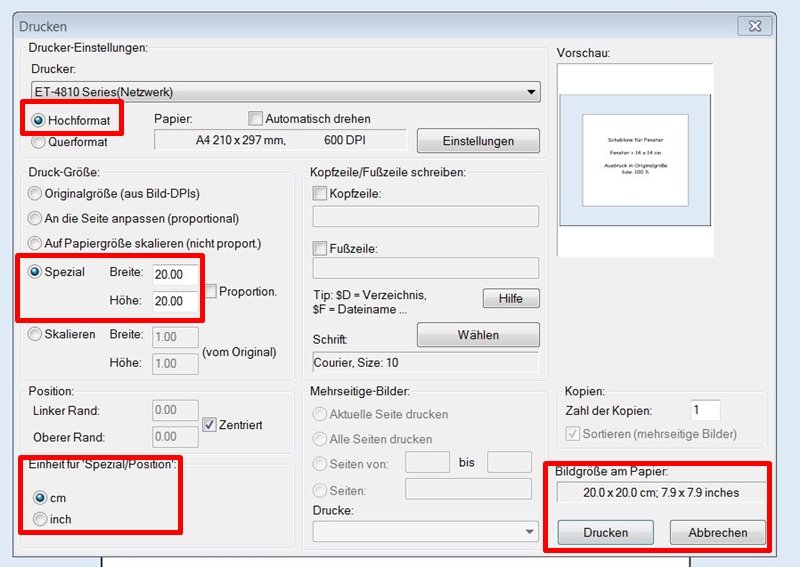Click the Spezial Höhe input field
This screenshot has width=800, height=567.
174,301
